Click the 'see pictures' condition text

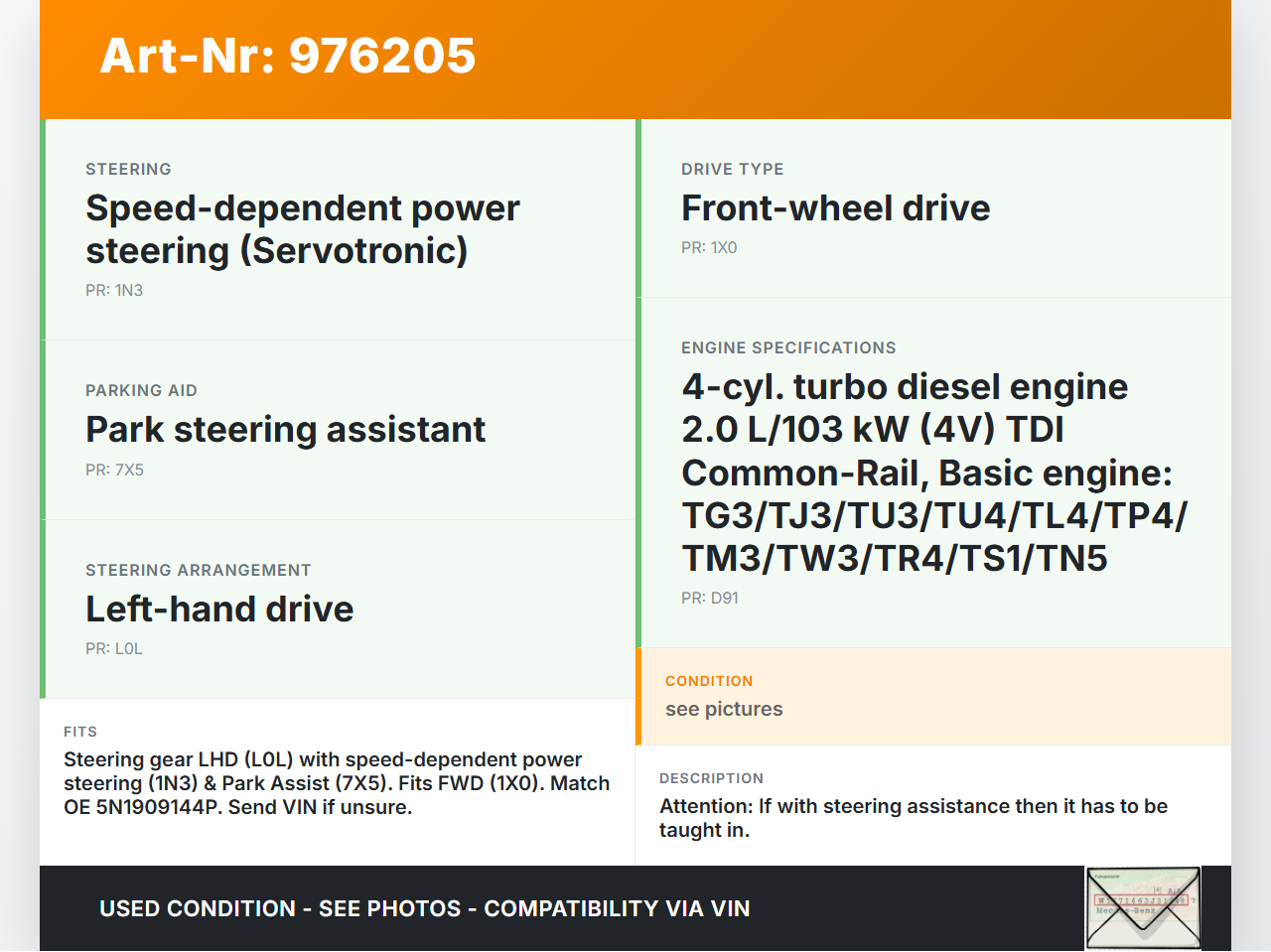(x=724, y=710)
